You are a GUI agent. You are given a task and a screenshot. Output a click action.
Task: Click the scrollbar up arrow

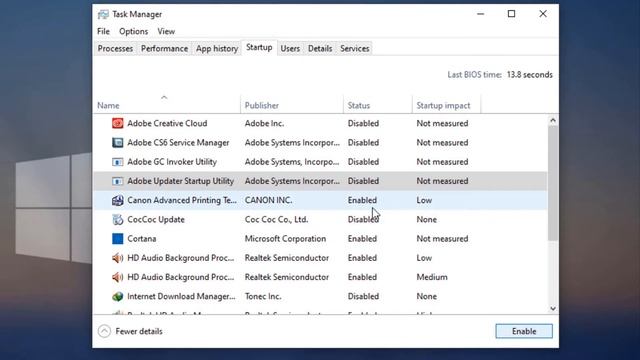tap(553, 120)
